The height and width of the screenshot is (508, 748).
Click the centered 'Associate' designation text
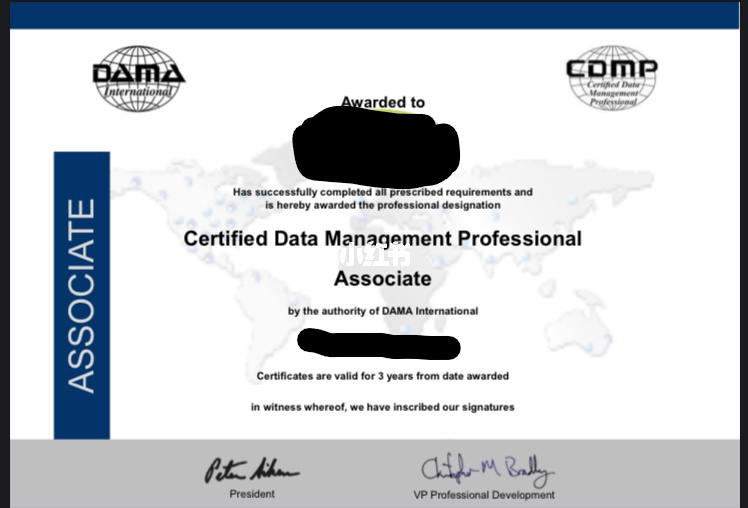point(383,279)
